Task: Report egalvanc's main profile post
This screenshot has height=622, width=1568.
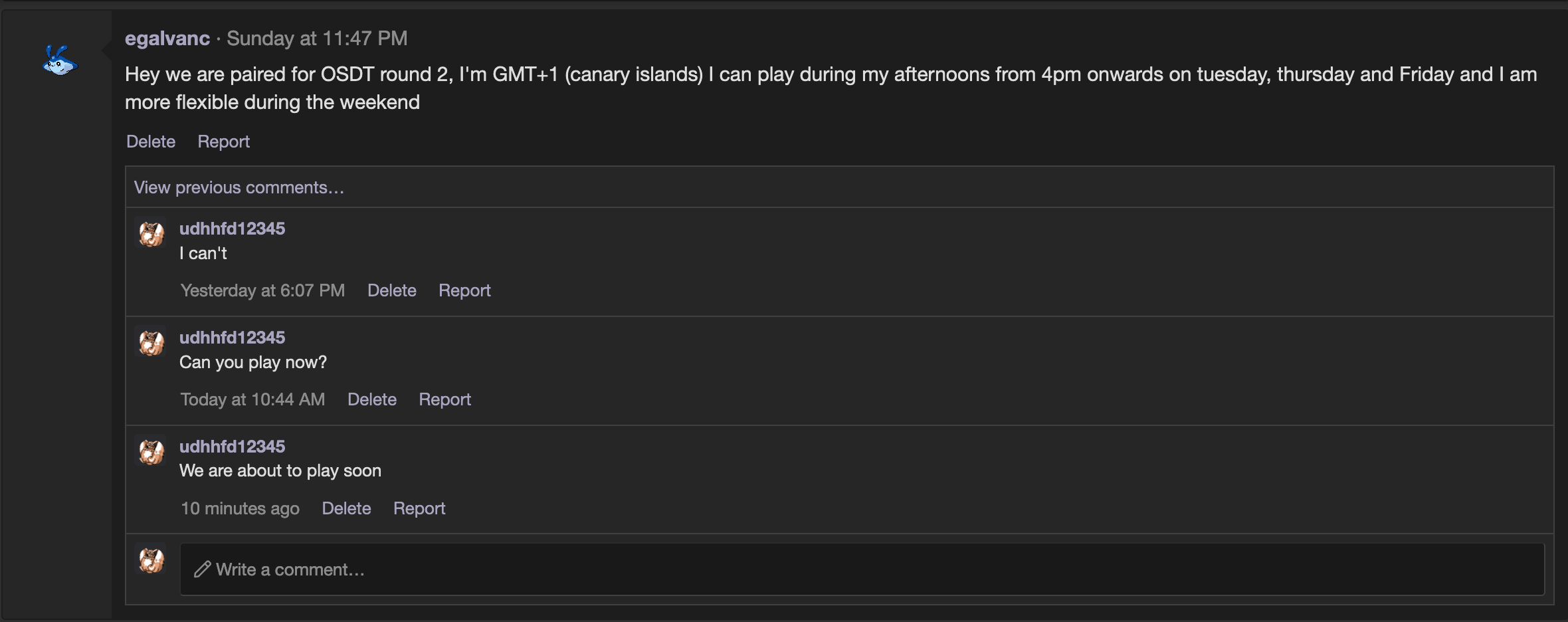Action: (223, 142)
